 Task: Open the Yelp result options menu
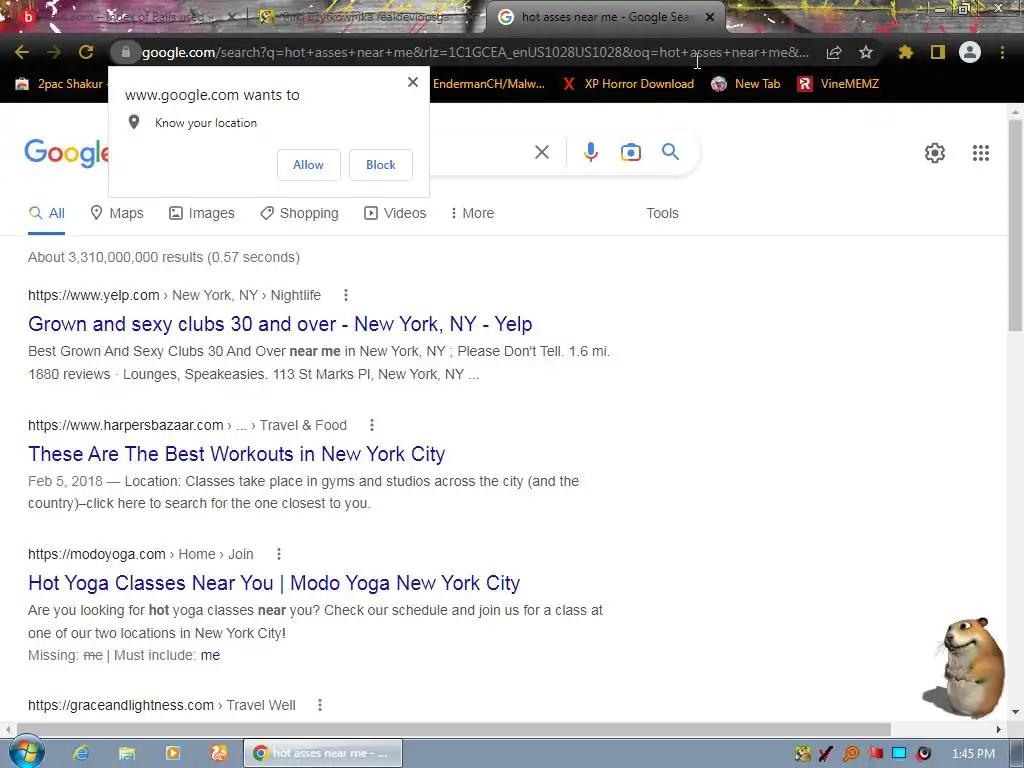point(346,295)
